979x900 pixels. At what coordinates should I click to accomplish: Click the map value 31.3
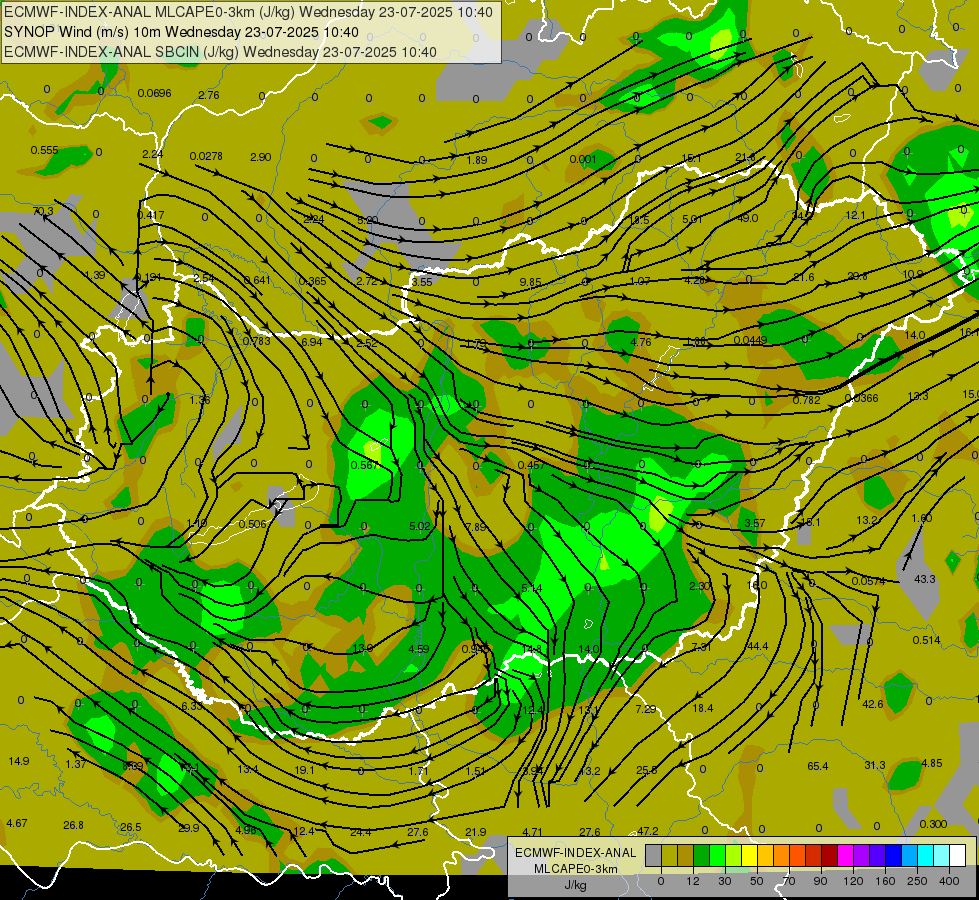pos(875,764)
